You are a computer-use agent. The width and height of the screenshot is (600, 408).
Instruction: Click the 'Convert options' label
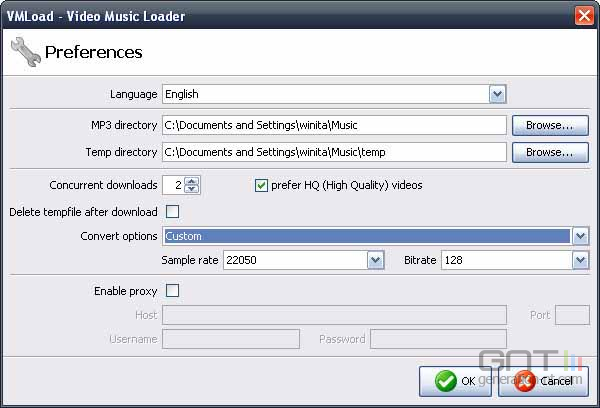pos(119,236)
